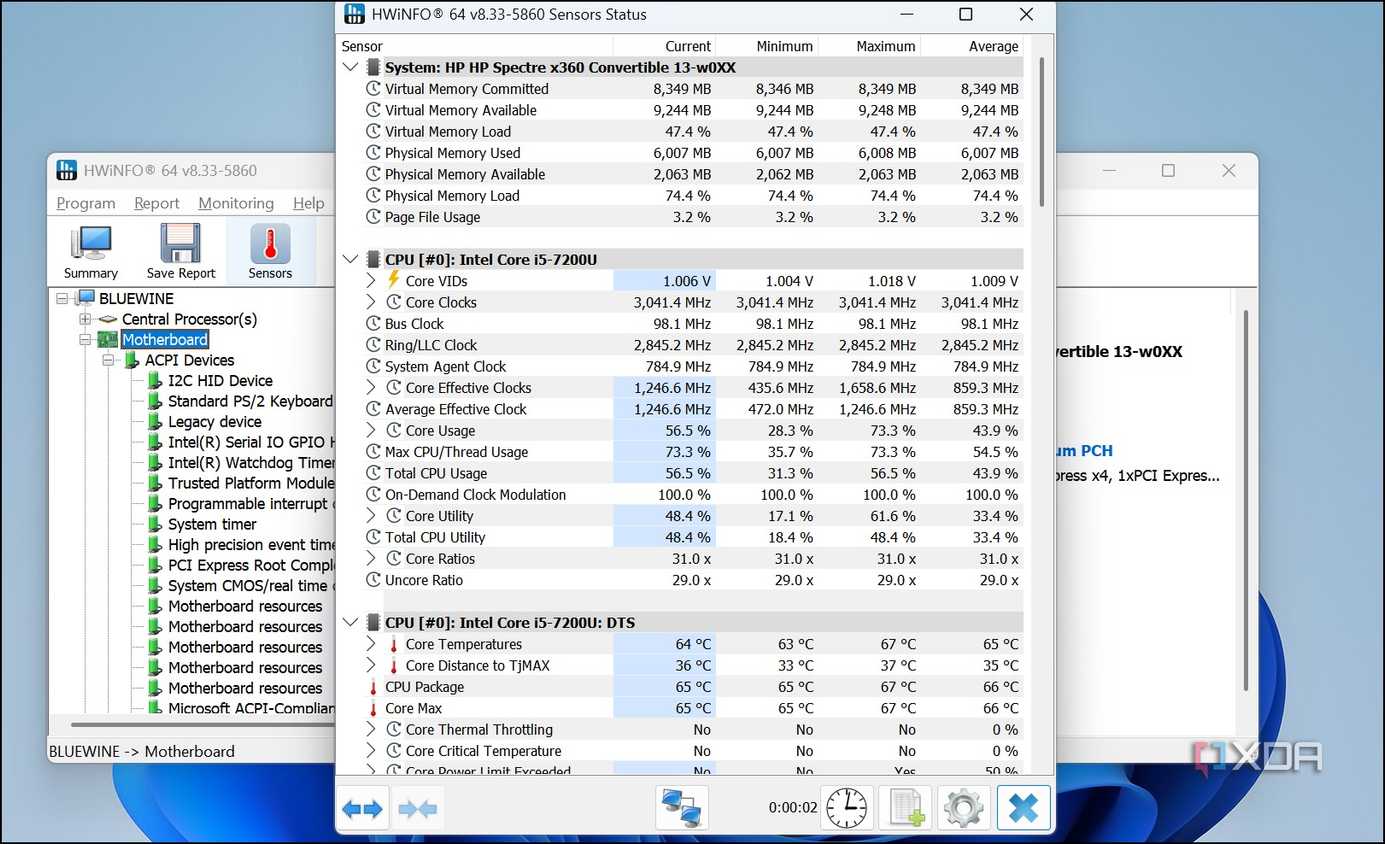Collapse the ACPI Devices tree node
The height and width of the screenshot is (844, 1385).
tap(108, 360)
